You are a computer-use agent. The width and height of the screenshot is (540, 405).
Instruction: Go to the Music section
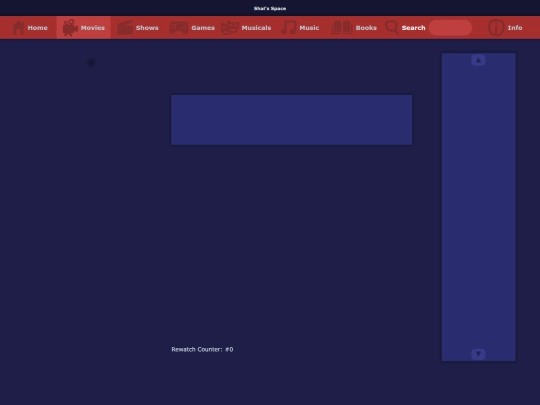pyautogui.click(x=309, y=28)
